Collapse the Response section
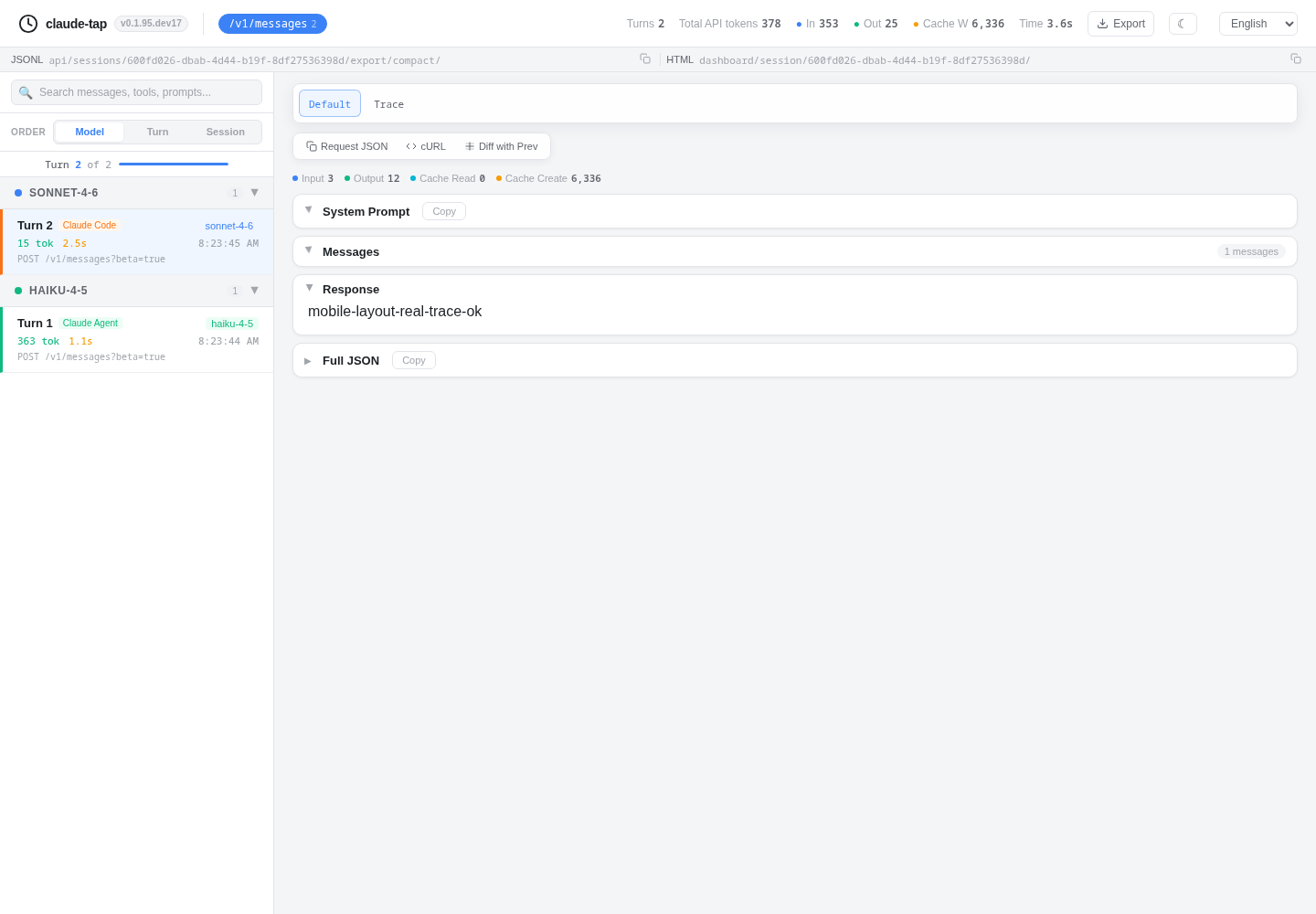The image size is (1316, 914). pyautogui.click(x=308, y=289)
